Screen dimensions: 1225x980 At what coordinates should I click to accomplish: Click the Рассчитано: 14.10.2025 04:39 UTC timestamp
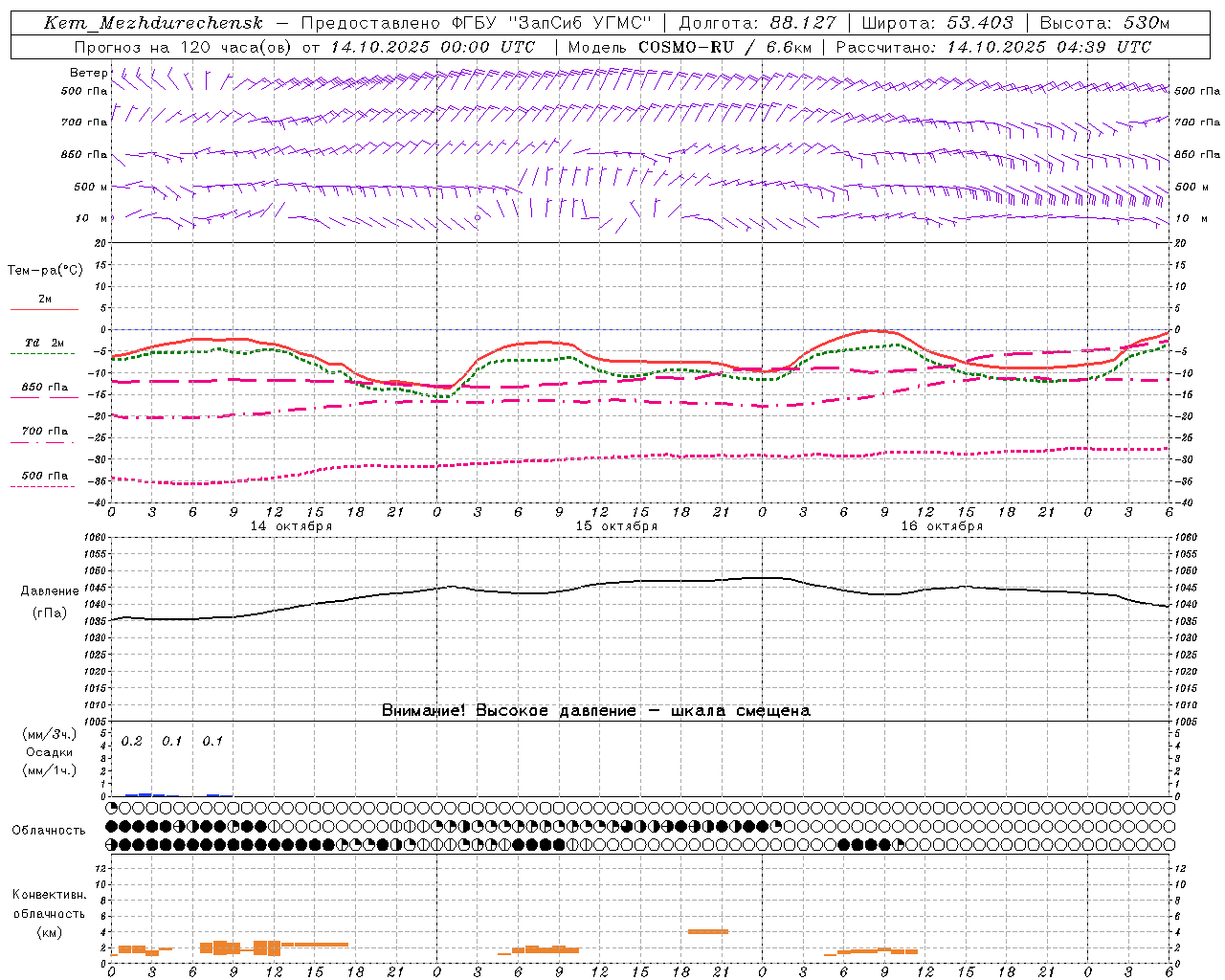tap(993, 46)
